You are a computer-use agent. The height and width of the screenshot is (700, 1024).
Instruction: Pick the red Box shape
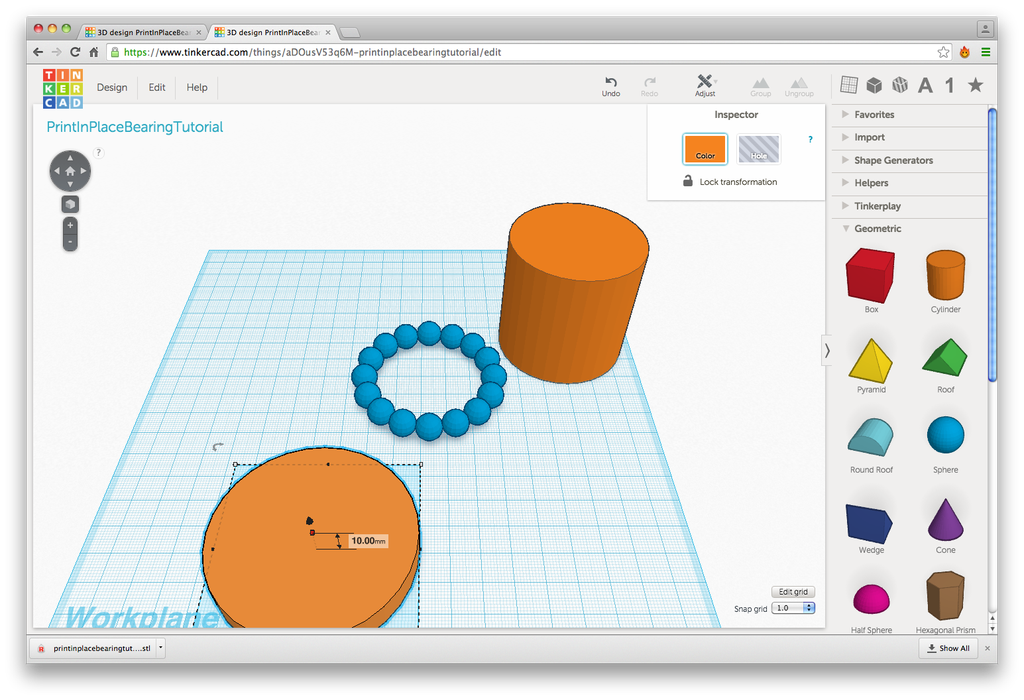tap(871, 275)
